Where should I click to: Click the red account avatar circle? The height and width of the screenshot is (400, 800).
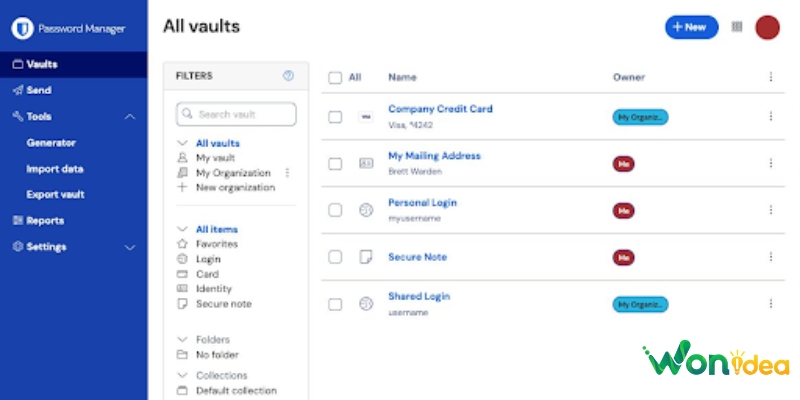click(x=767, y=27)
